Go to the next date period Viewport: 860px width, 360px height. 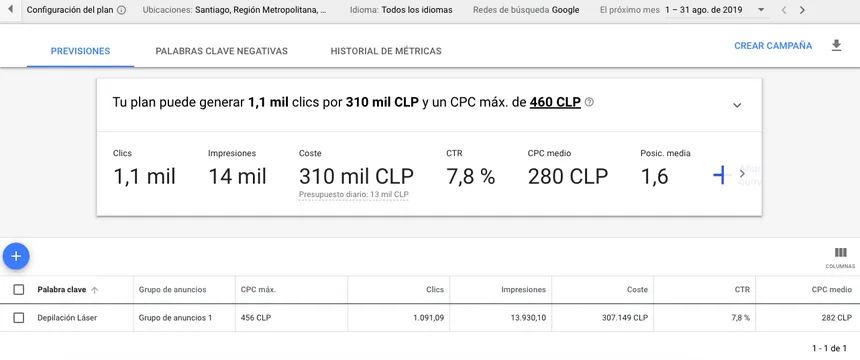[x=802, y=10]
